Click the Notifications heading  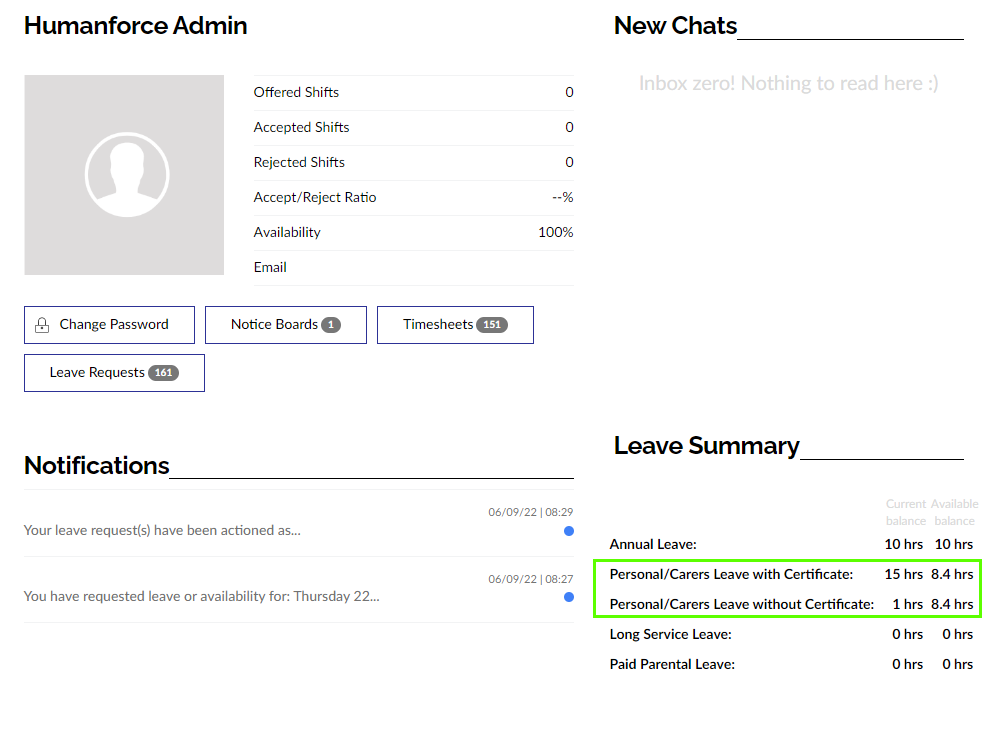click(97, 466)
